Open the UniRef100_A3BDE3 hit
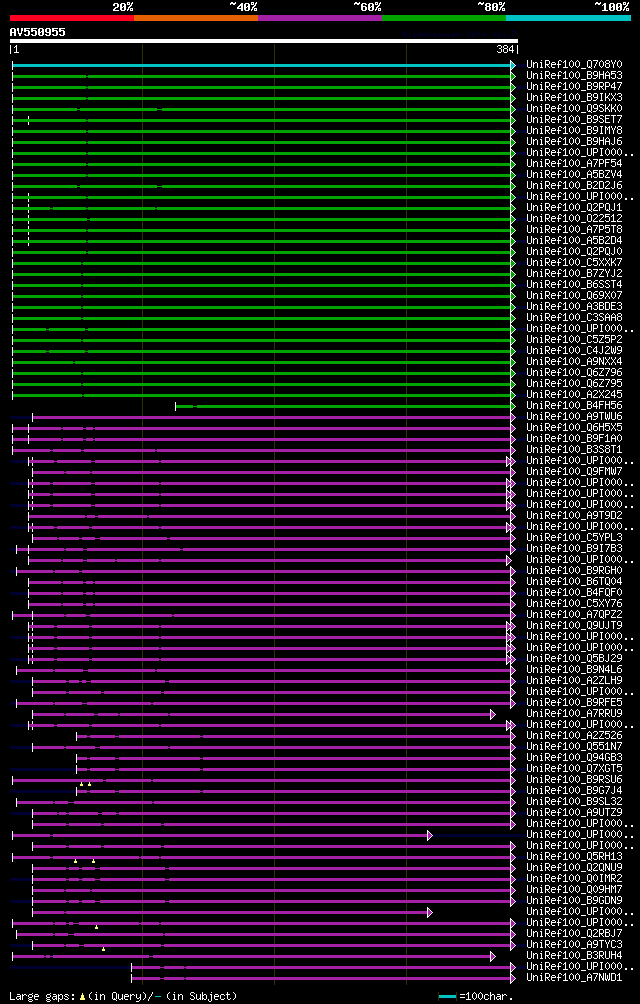Viewport: 640px width, 1004px height. [574, 307]
